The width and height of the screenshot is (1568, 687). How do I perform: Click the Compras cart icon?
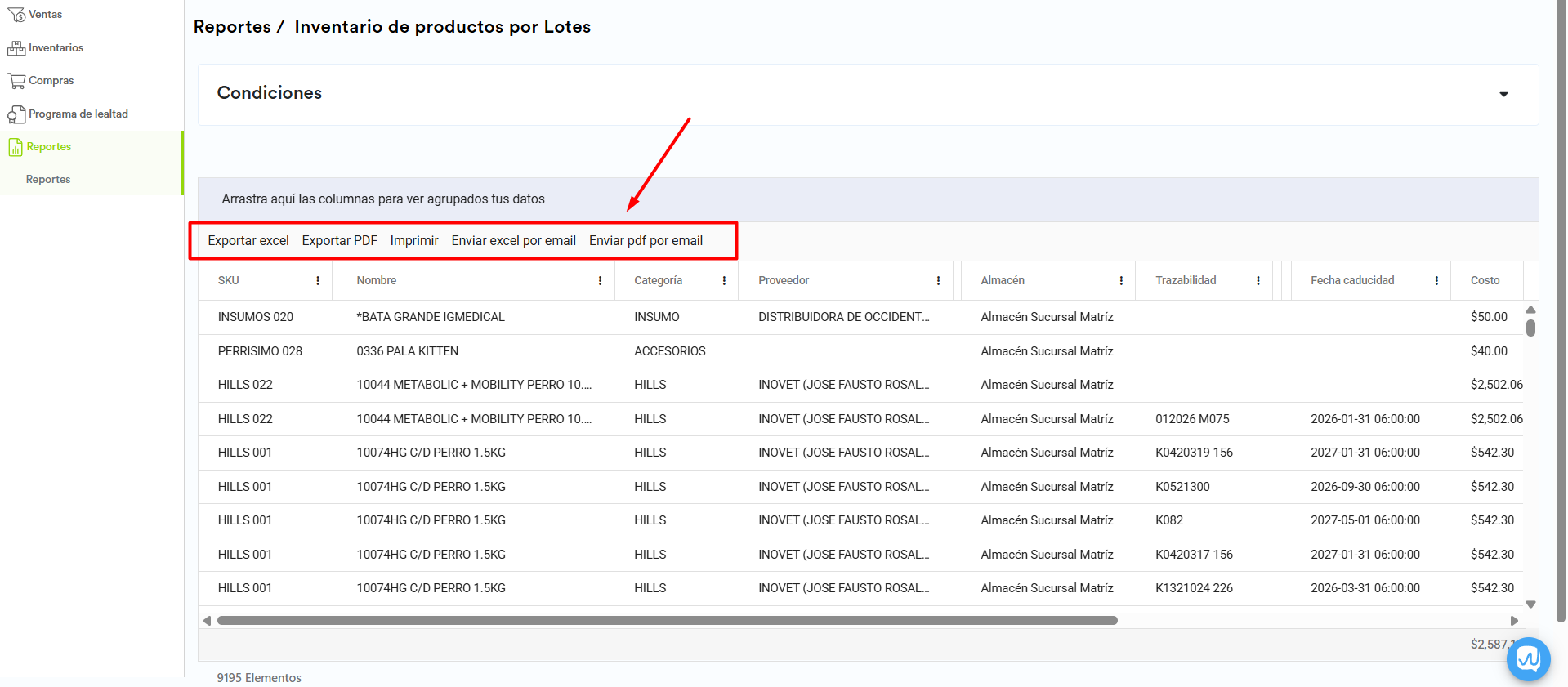[x=16, y=81]
